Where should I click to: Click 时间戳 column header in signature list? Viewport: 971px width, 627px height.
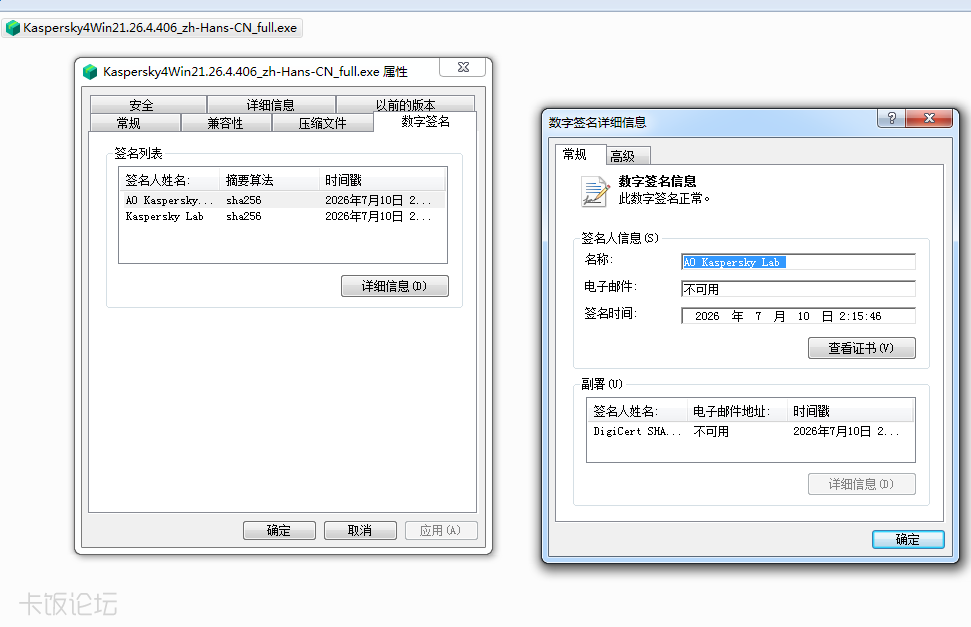click(383, 180)
